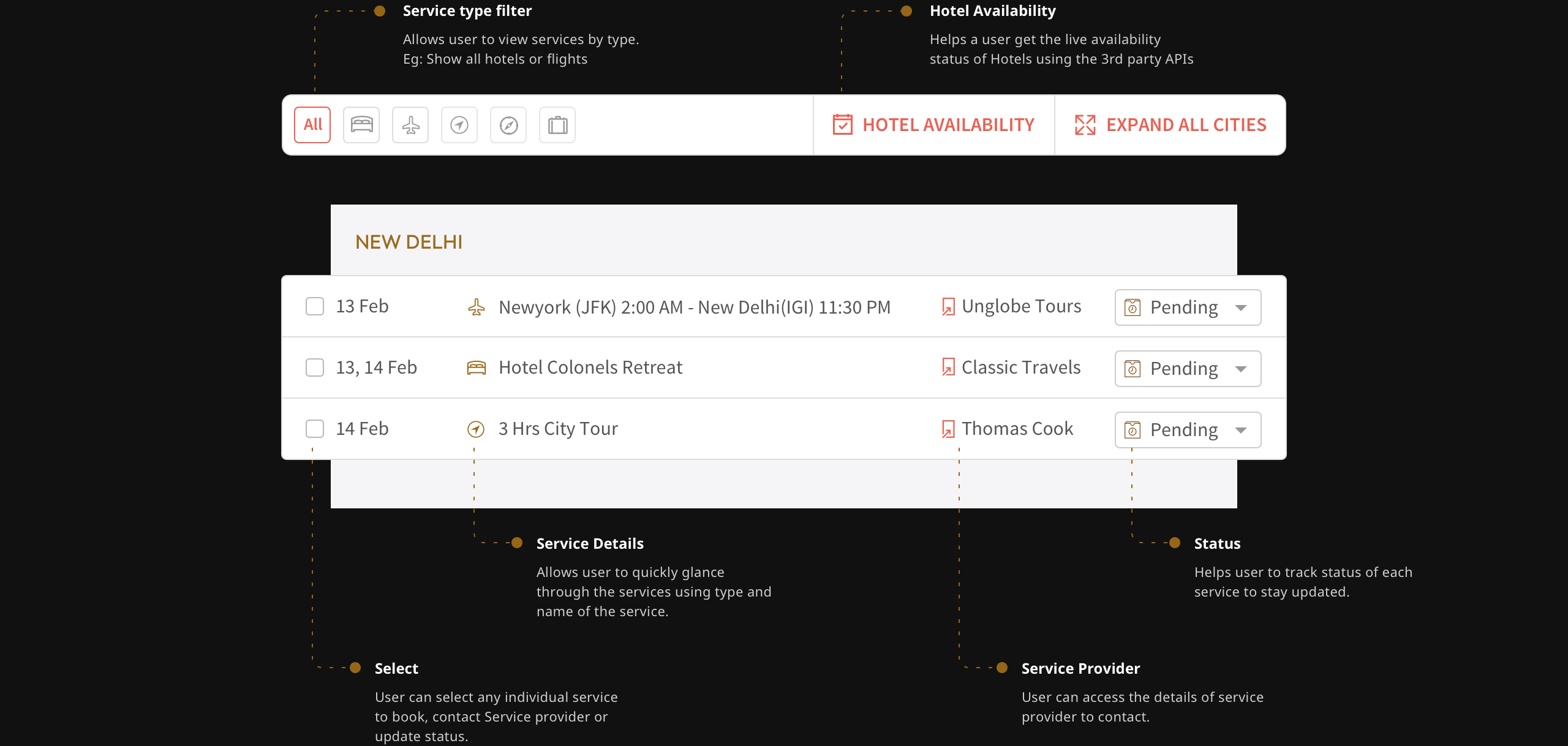Click the Unglobe Tours provider link
The width and height of the screenshot is (1568, 746).
[x=1020, y=306]
